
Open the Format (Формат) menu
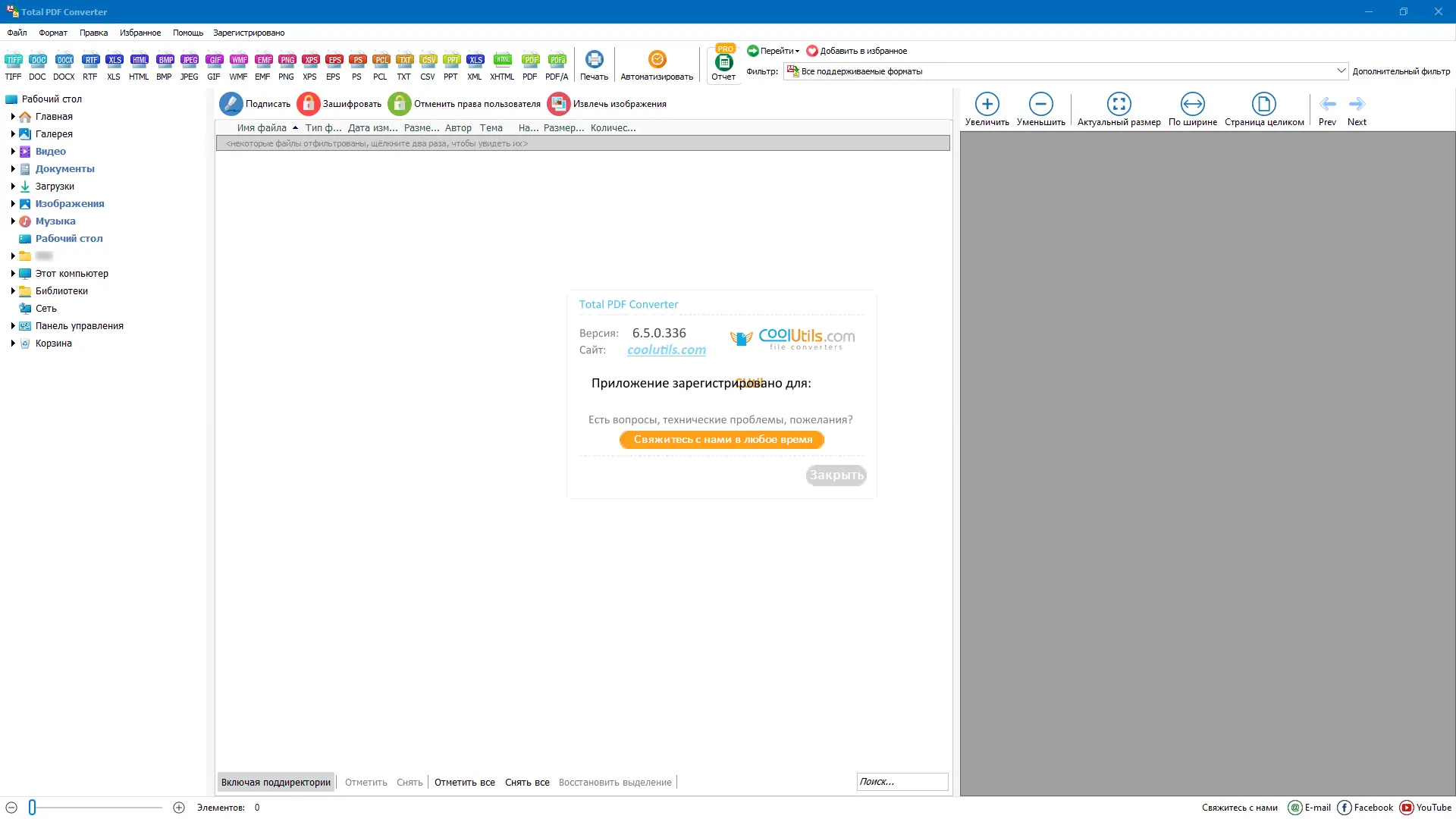(x=53, y=33)
